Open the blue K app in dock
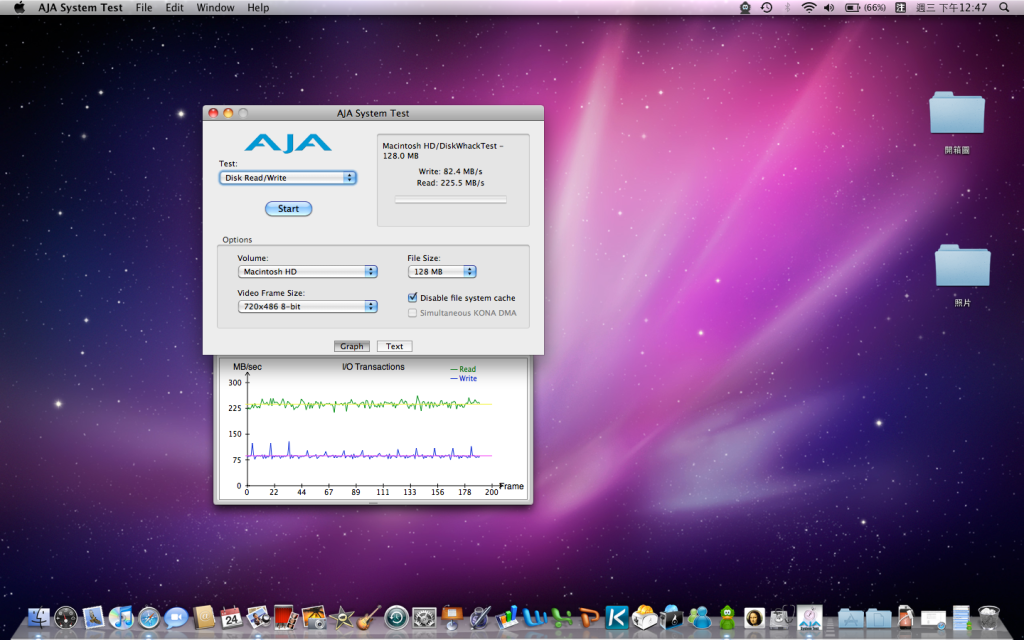 coord(616,616)
